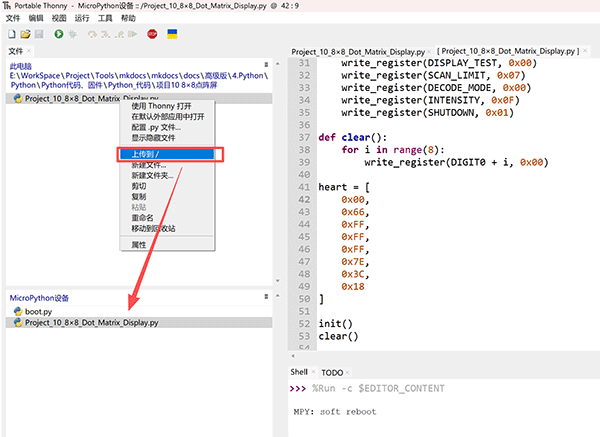600x437 pixels.
Task: Click the Resume execution toolbar icon
Action: [133, 34]
